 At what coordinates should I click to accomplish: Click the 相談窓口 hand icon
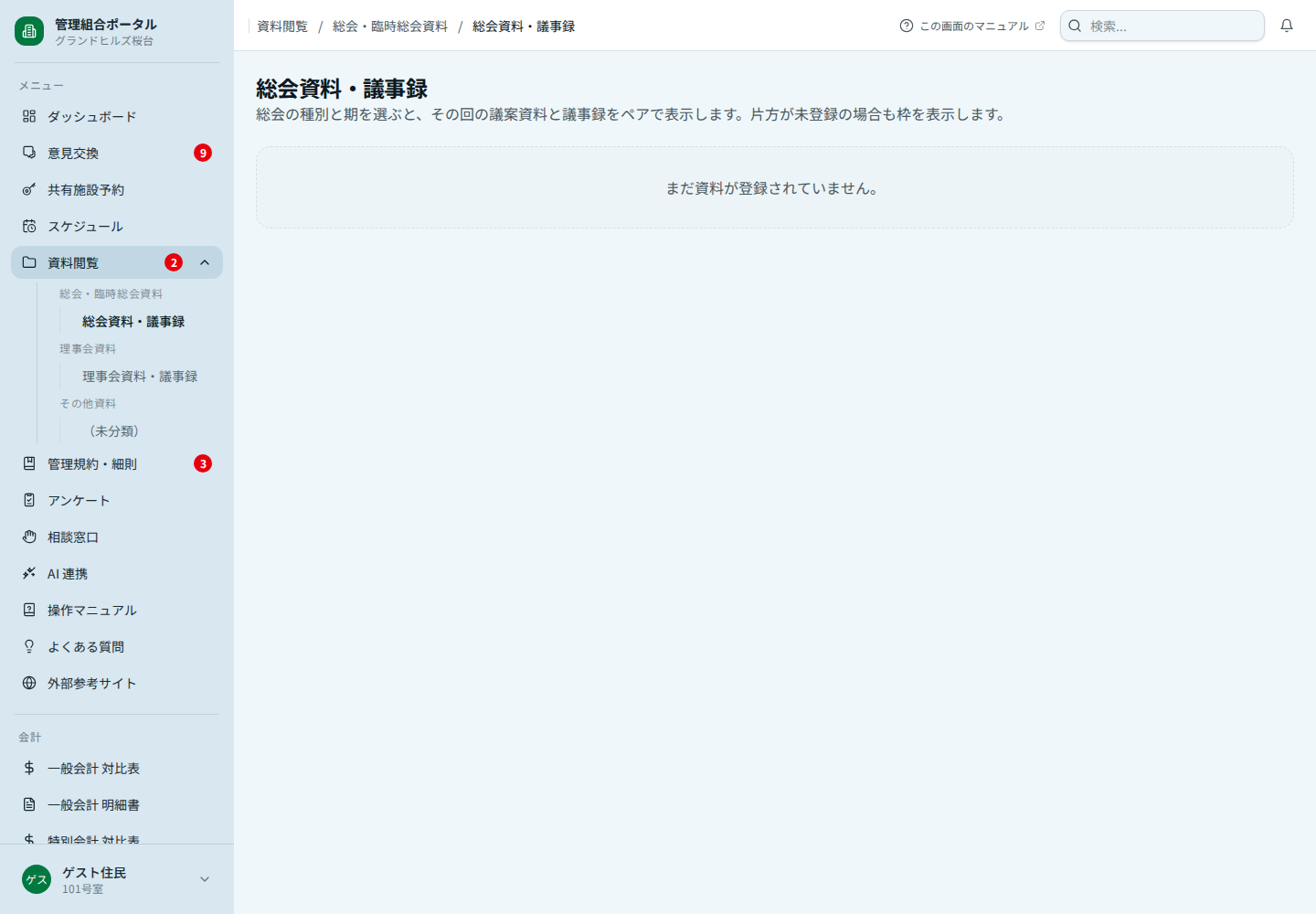click(x=29, y=537)
